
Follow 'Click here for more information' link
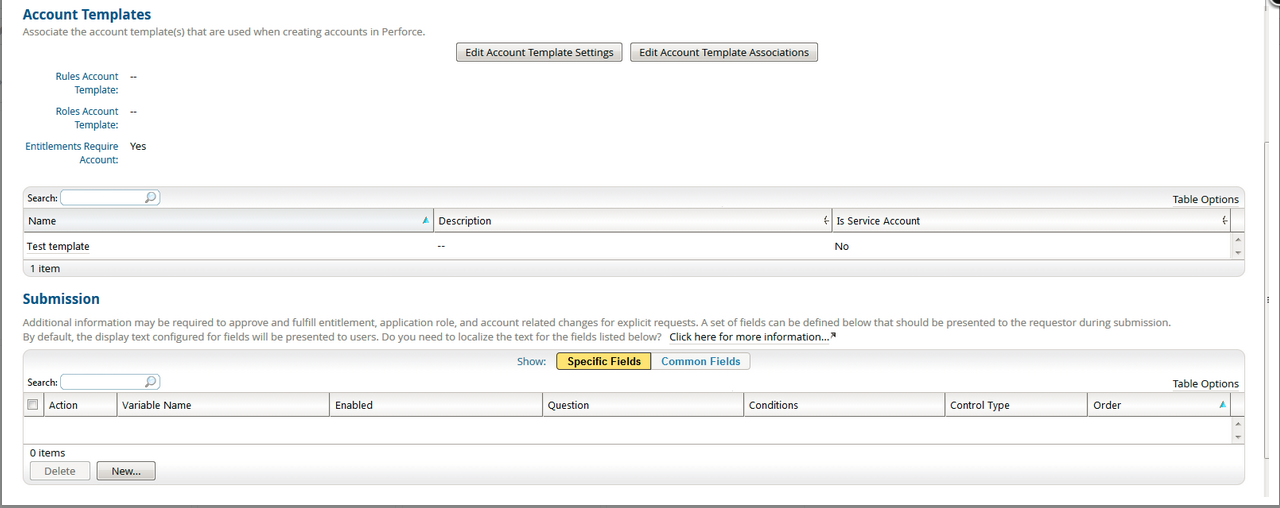tap(748, 337)
